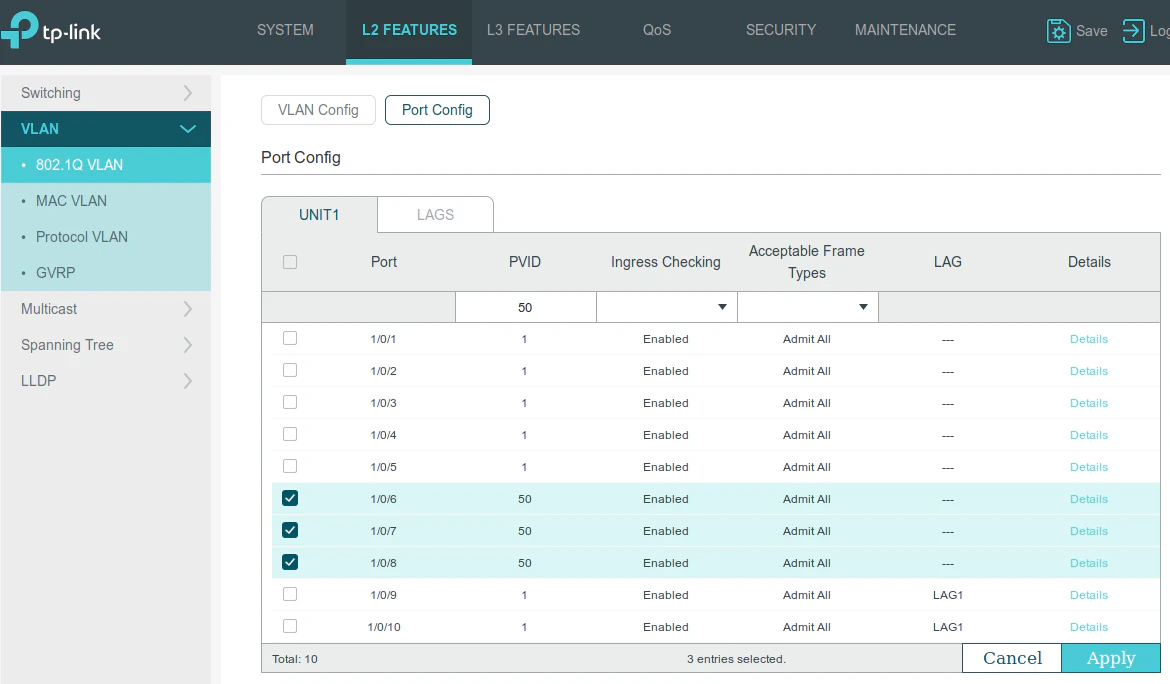Click the Port column header

point(384,262)
